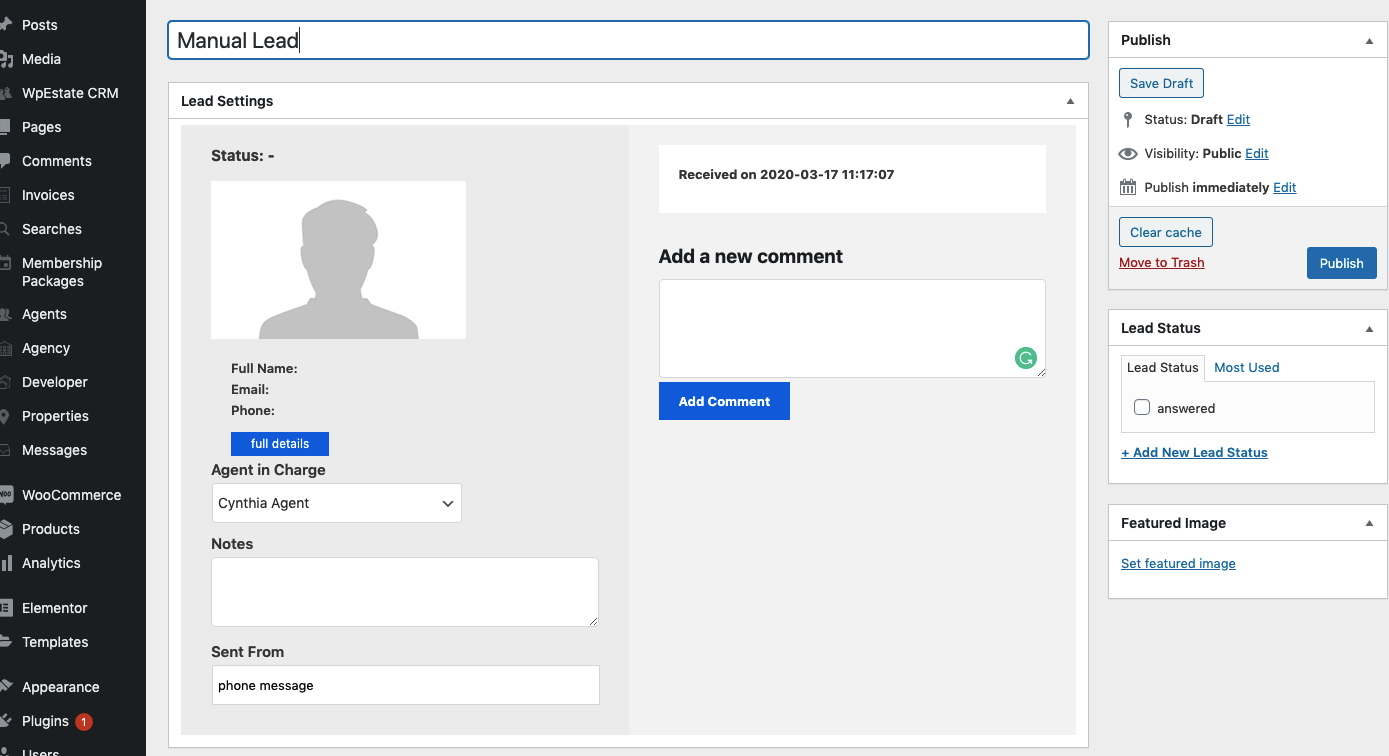Open the Agent in Charge dropdown

(337, 503)
